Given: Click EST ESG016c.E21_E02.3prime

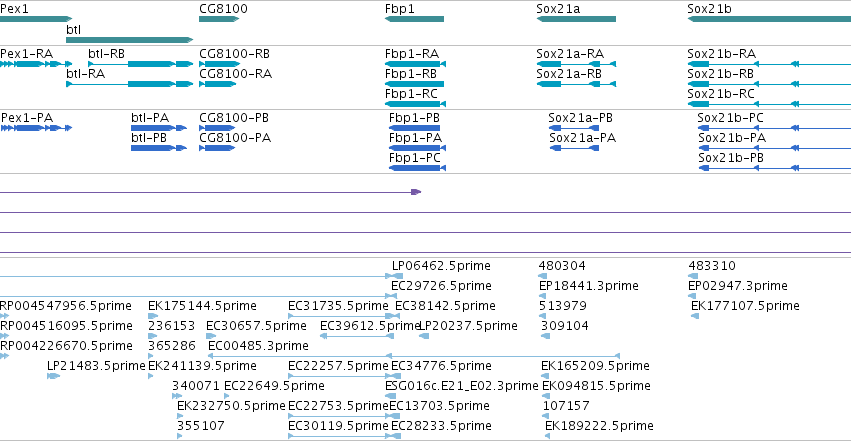Looking at the screenshot, I should 388,396.
